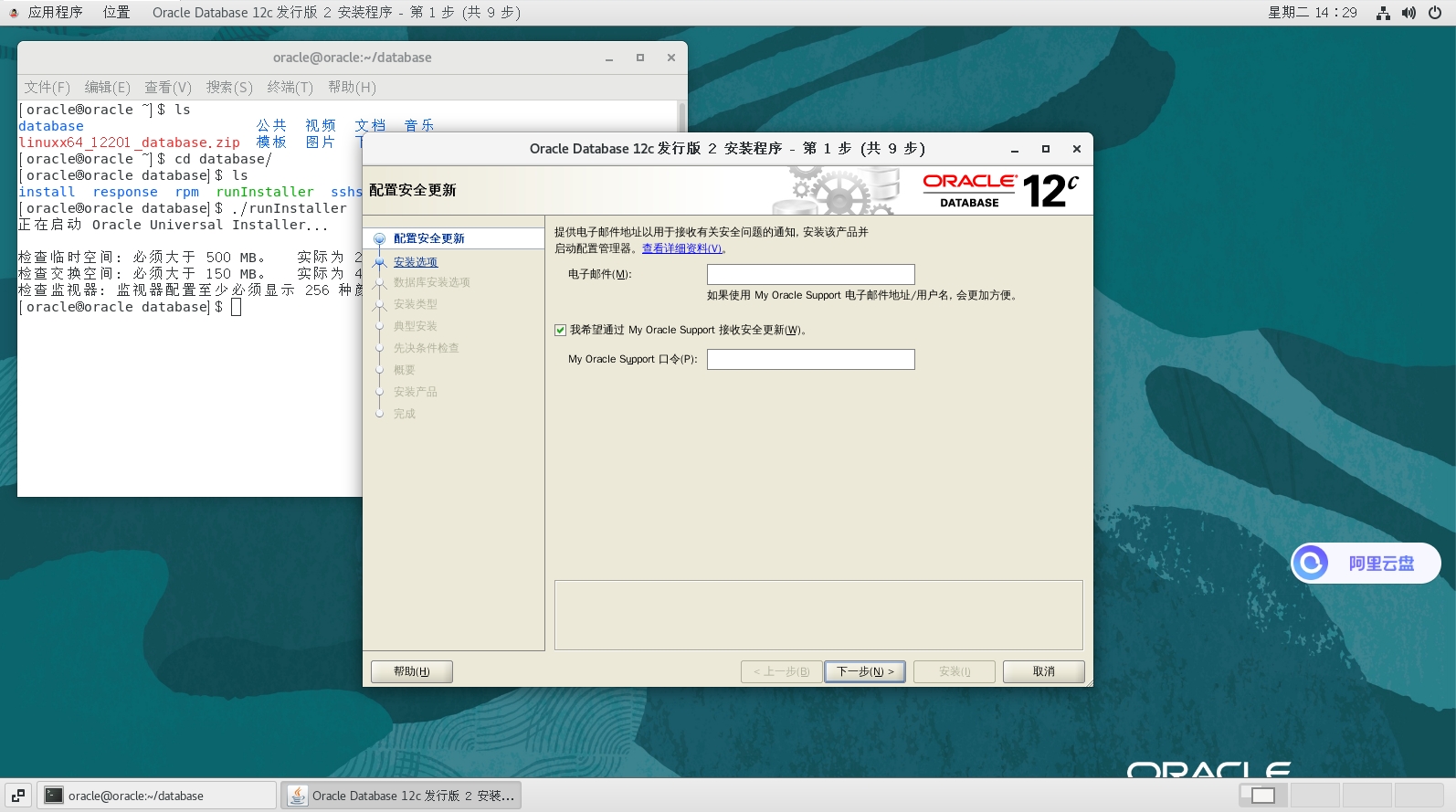Click the 安装类型 step in sidebar

[x=416, y=304]
